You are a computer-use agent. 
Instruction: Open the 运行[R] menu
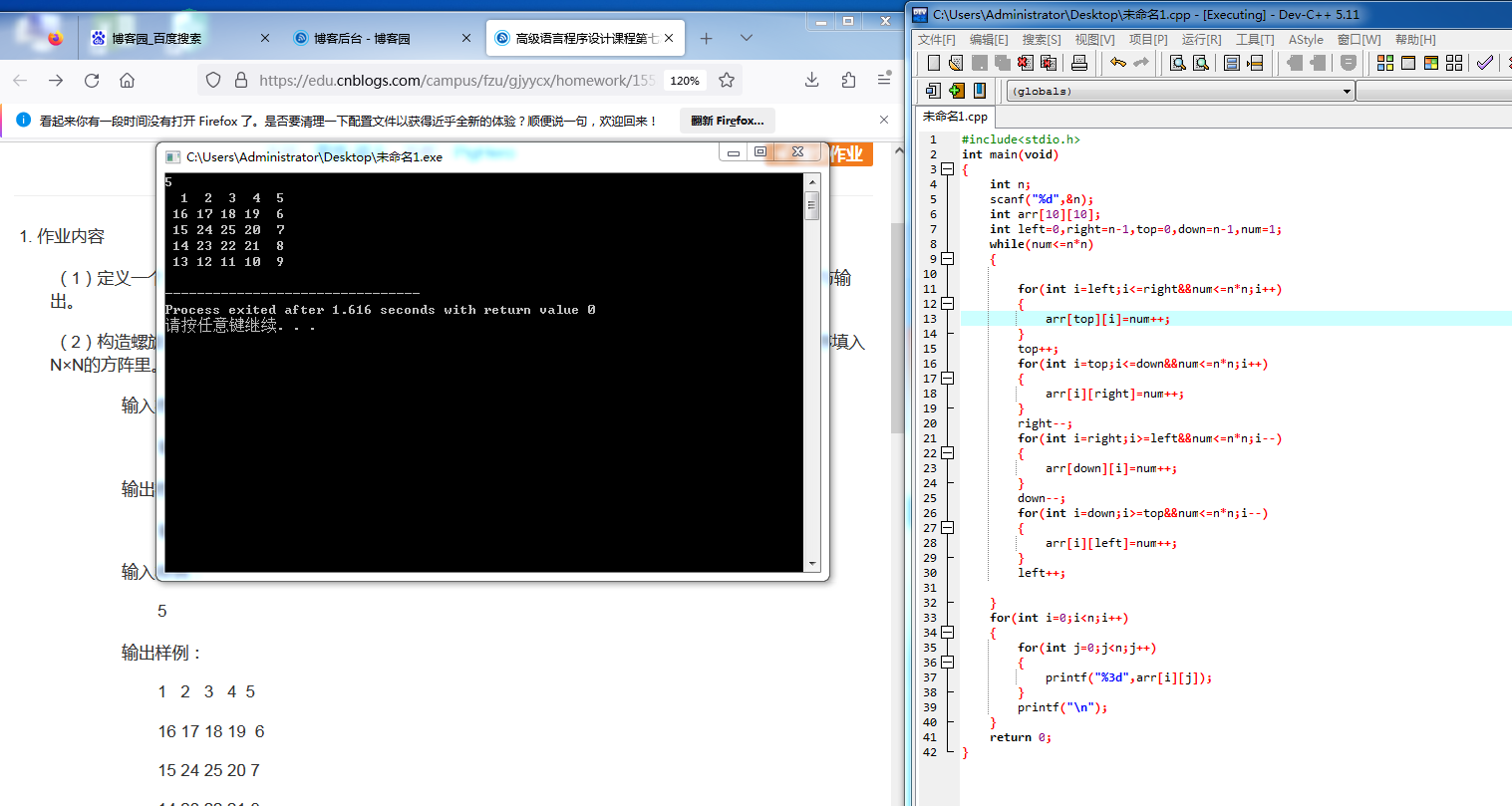coord(1201,40)
